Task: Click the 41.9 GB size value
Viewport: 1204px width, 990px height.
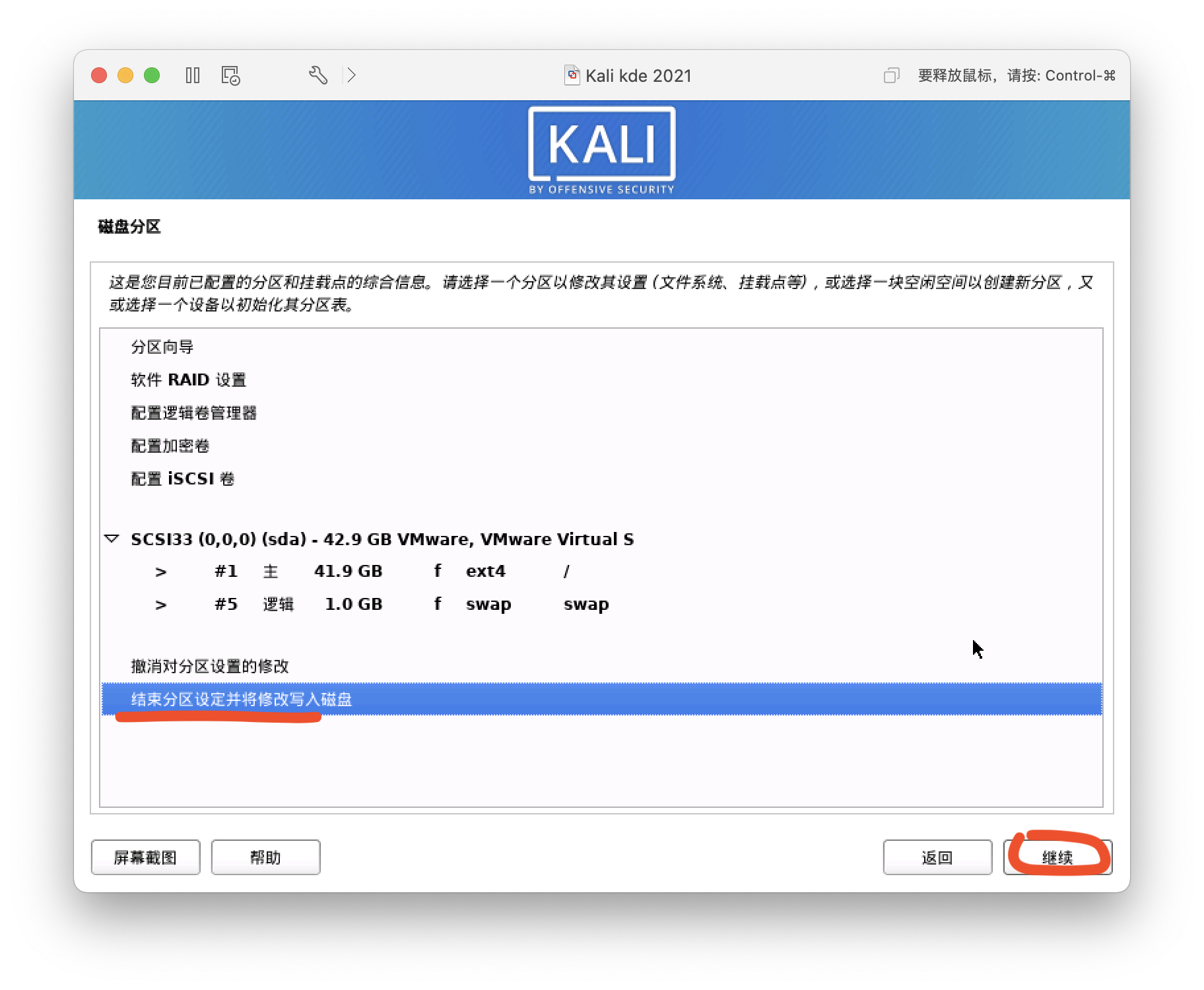Action: (349, 572)
